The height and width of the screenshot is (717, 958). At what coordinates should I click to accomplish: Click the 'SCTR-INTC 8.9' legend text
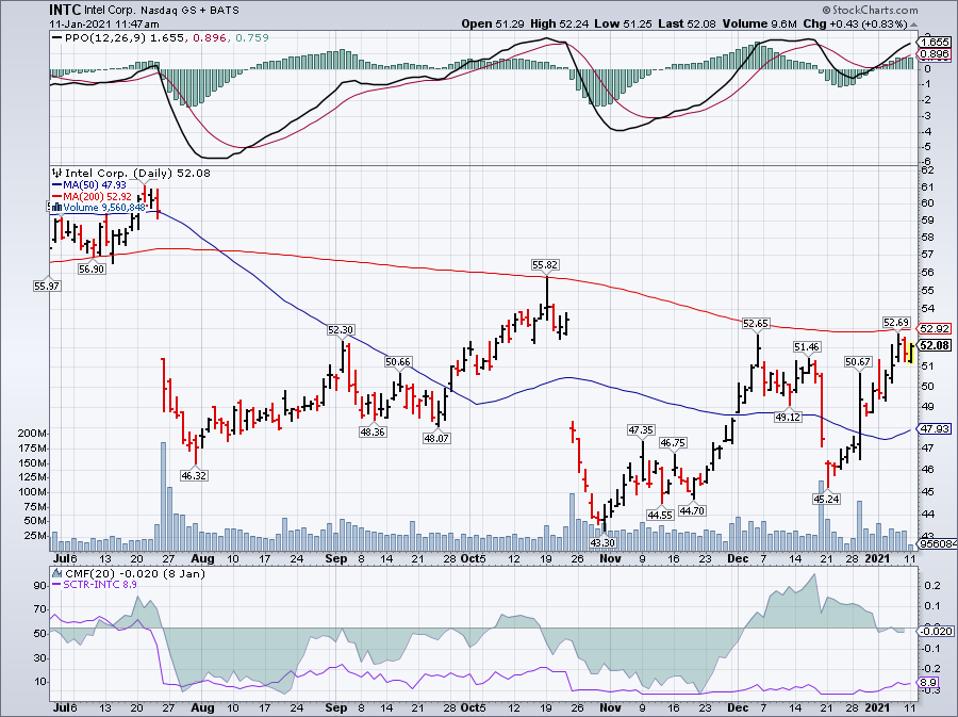point(100,584)
